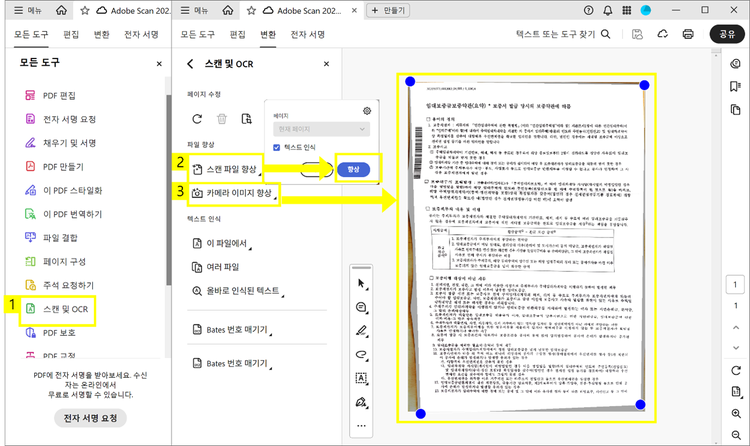
Task: Click 텍스트 또는 도구 찾기 search field
Action: pos(563,34)
